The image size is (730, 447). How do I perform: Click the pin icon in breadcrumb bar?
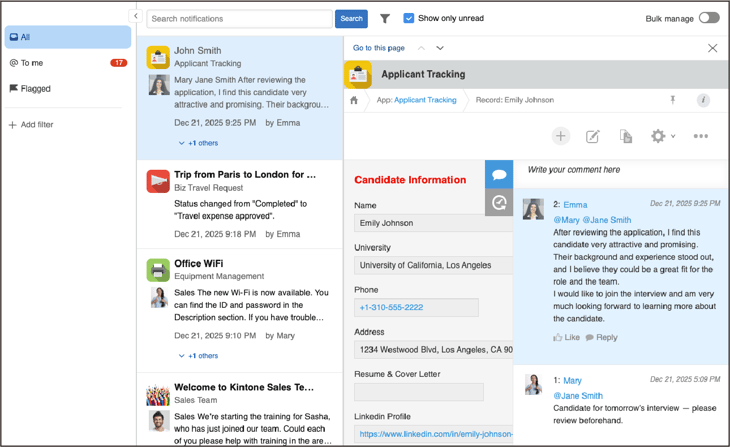(672, 100)
